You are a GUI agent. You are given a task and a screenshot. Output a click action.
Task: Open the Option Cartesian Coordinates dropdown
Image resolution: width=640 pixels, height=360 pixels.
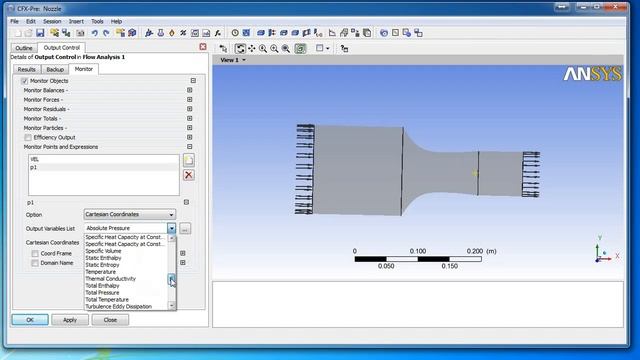(x=130, y=214)
